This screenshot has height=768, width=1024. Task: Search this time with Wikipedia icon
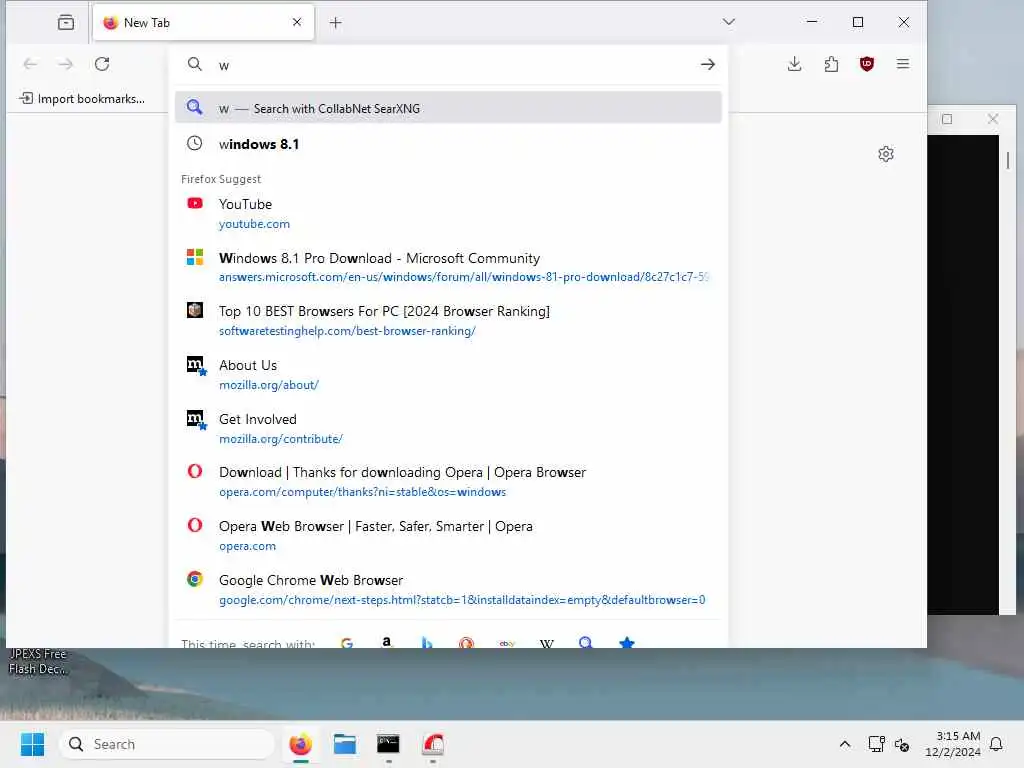pyautogui.click(x=547, y=643)
